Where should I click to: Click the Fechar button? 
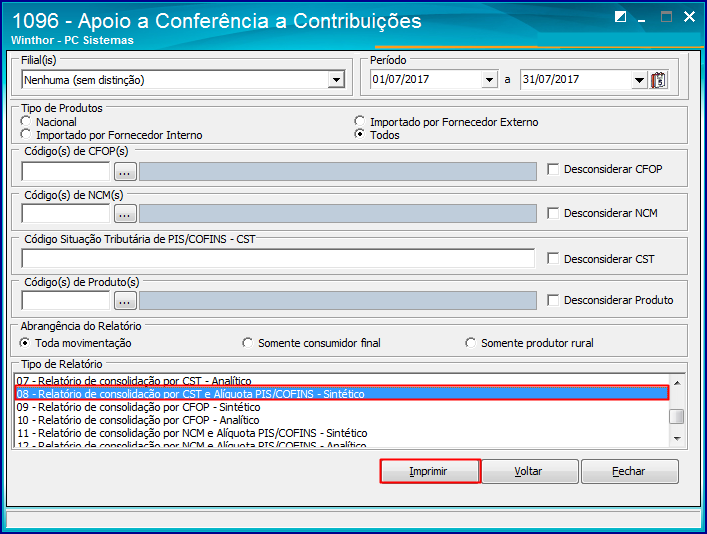click(630, 471)
